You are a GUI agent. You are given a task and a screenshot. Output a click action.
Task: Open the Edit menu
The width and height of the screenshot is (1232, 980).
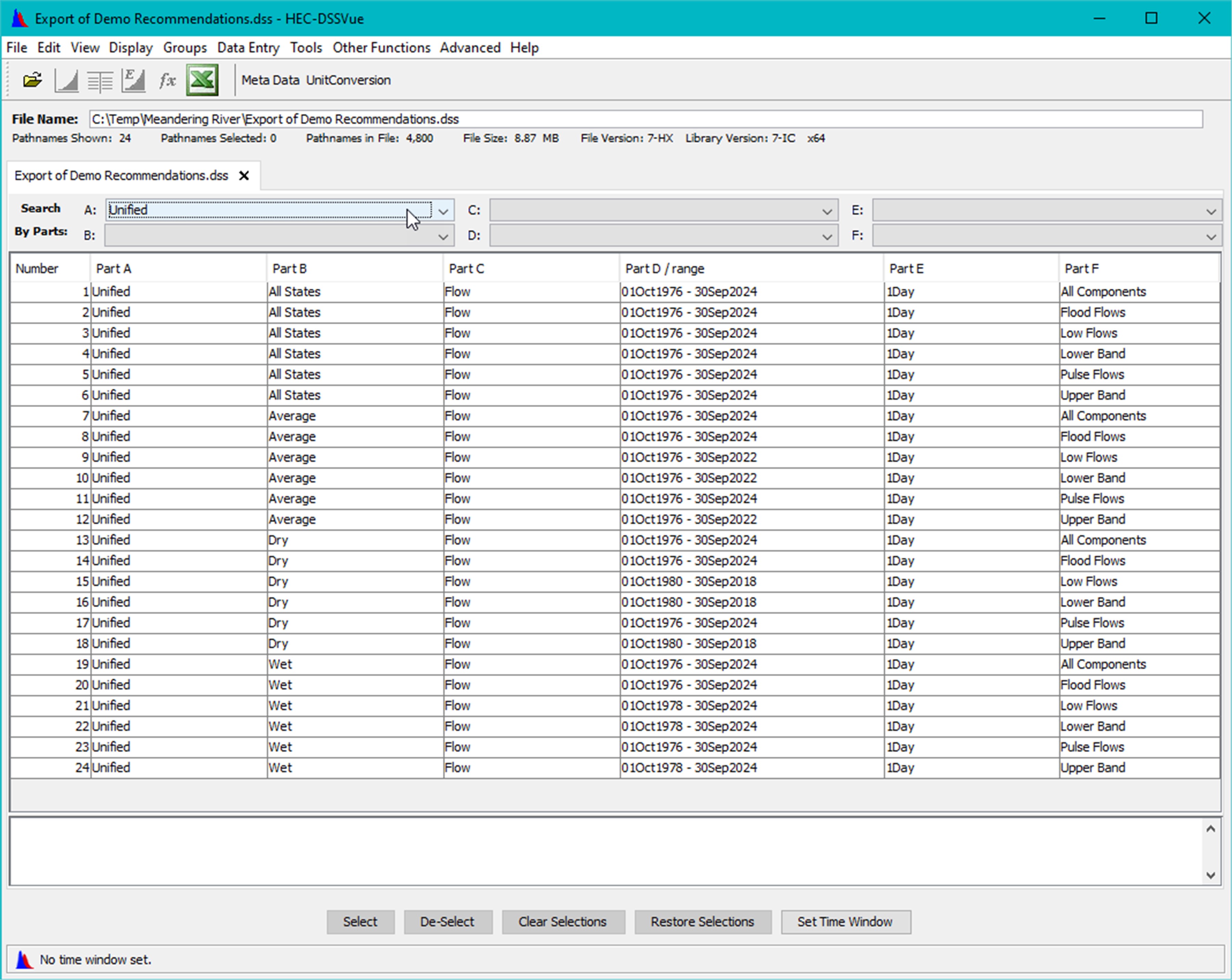coord(49,48)
